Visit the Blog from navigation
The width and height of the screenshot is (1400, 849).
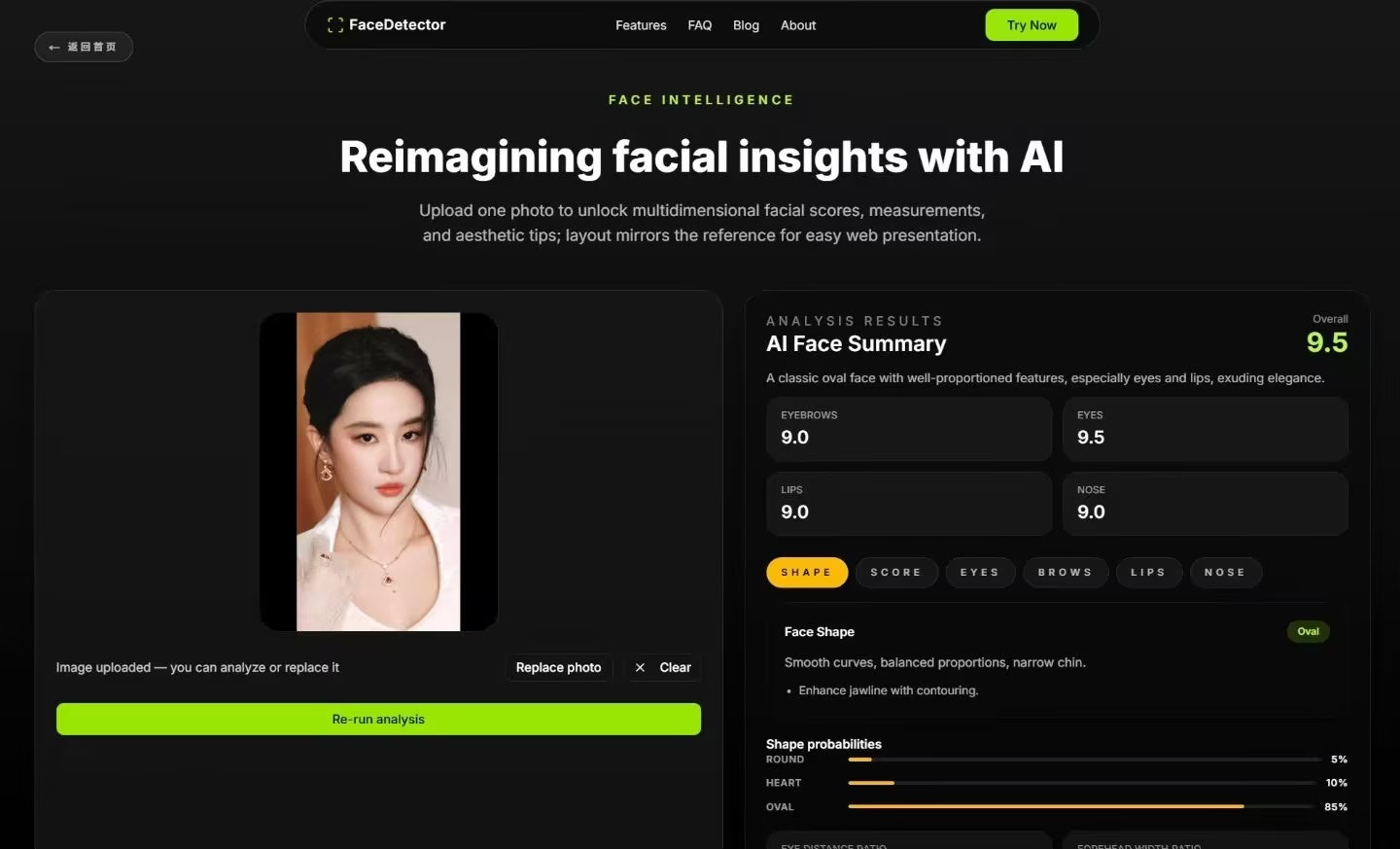coord(746,25)
